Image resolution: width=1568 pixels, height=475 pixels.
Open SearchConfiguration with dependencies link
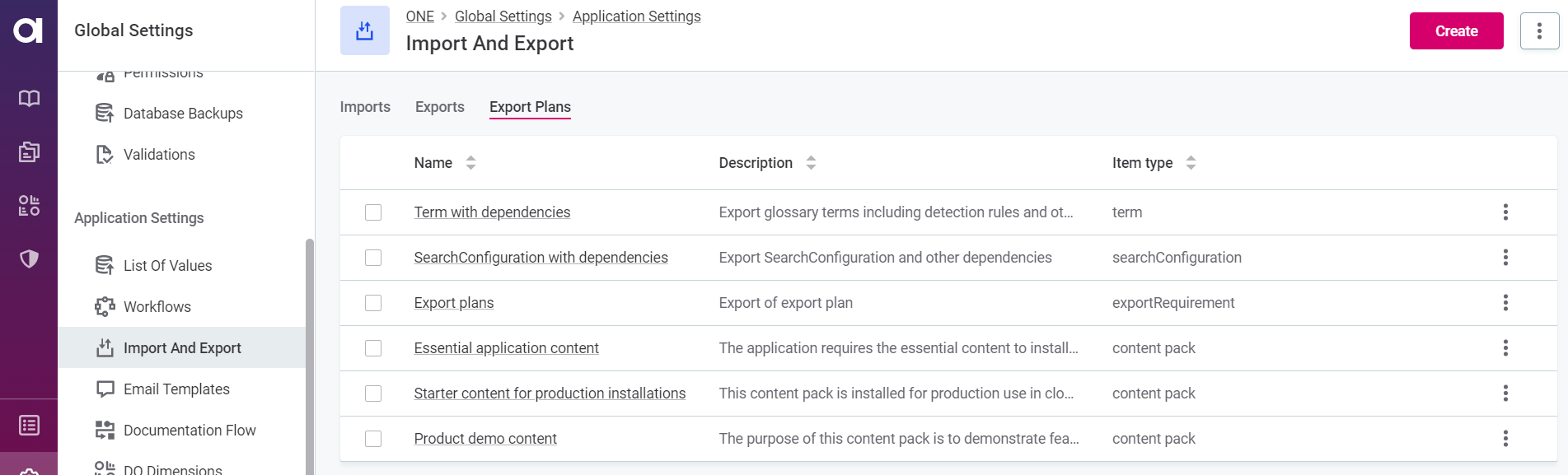point(541,258)
